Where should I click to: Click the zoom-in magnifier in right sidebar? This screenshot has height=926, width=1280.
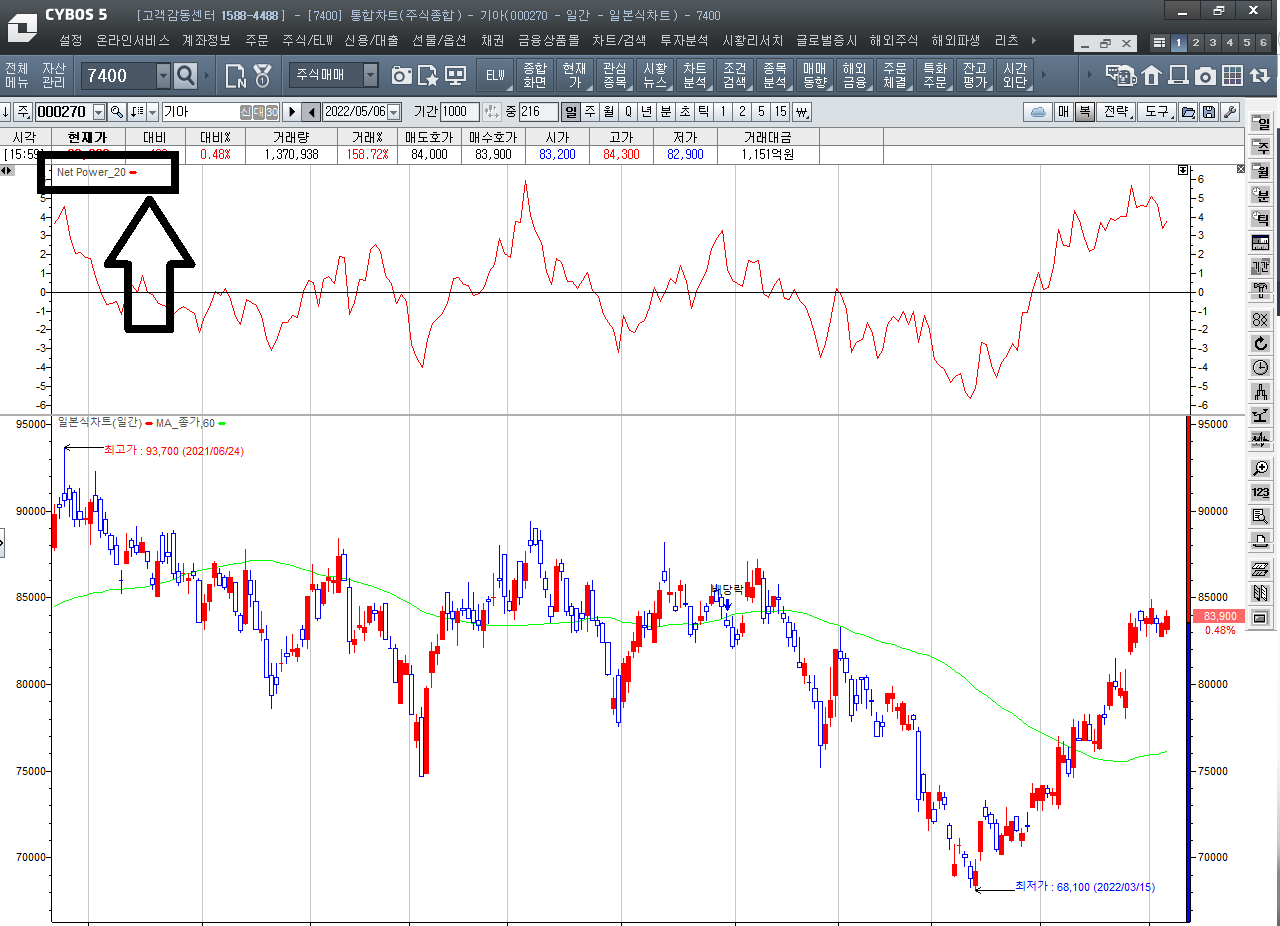click(1260, 468)
